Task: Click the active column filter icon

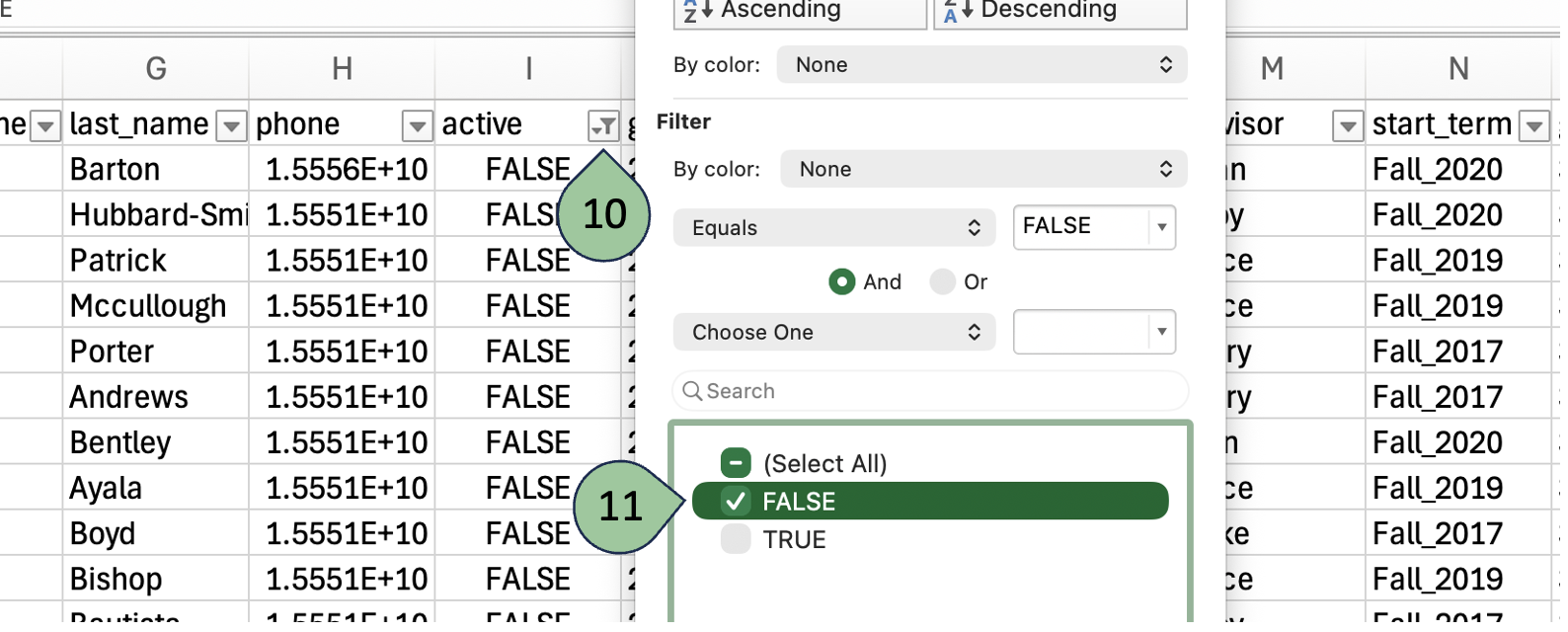Action: click(603, 126)
